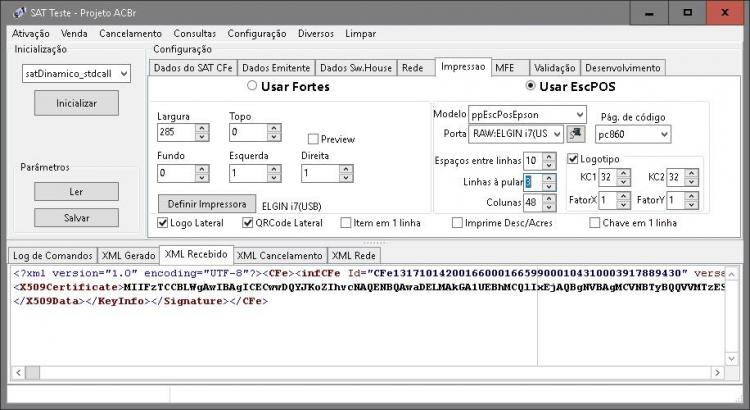Decrease the KC2 spinner value

[692, 182]
